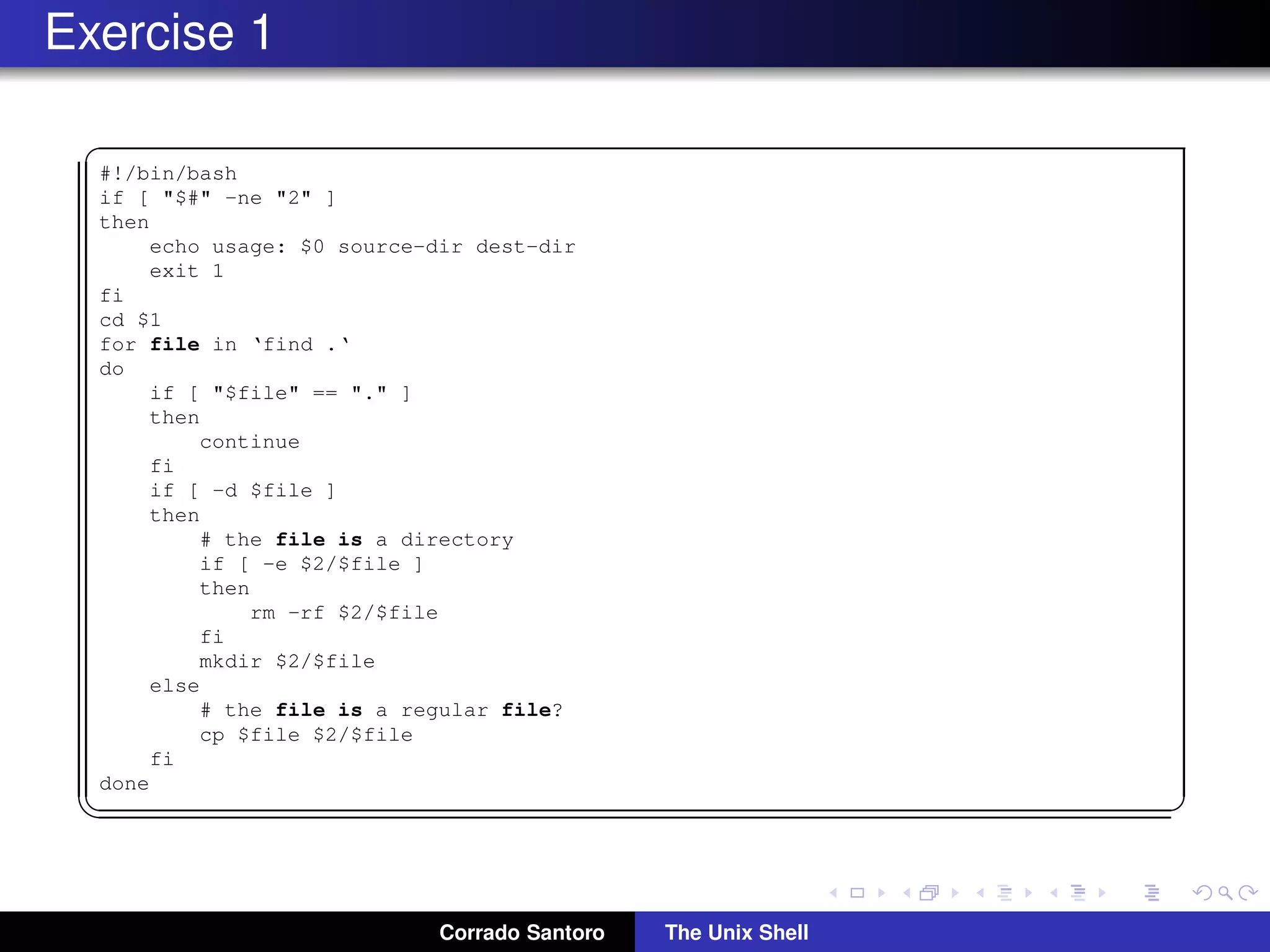Click the presentation outline lines icon

tap(1152, 892)
